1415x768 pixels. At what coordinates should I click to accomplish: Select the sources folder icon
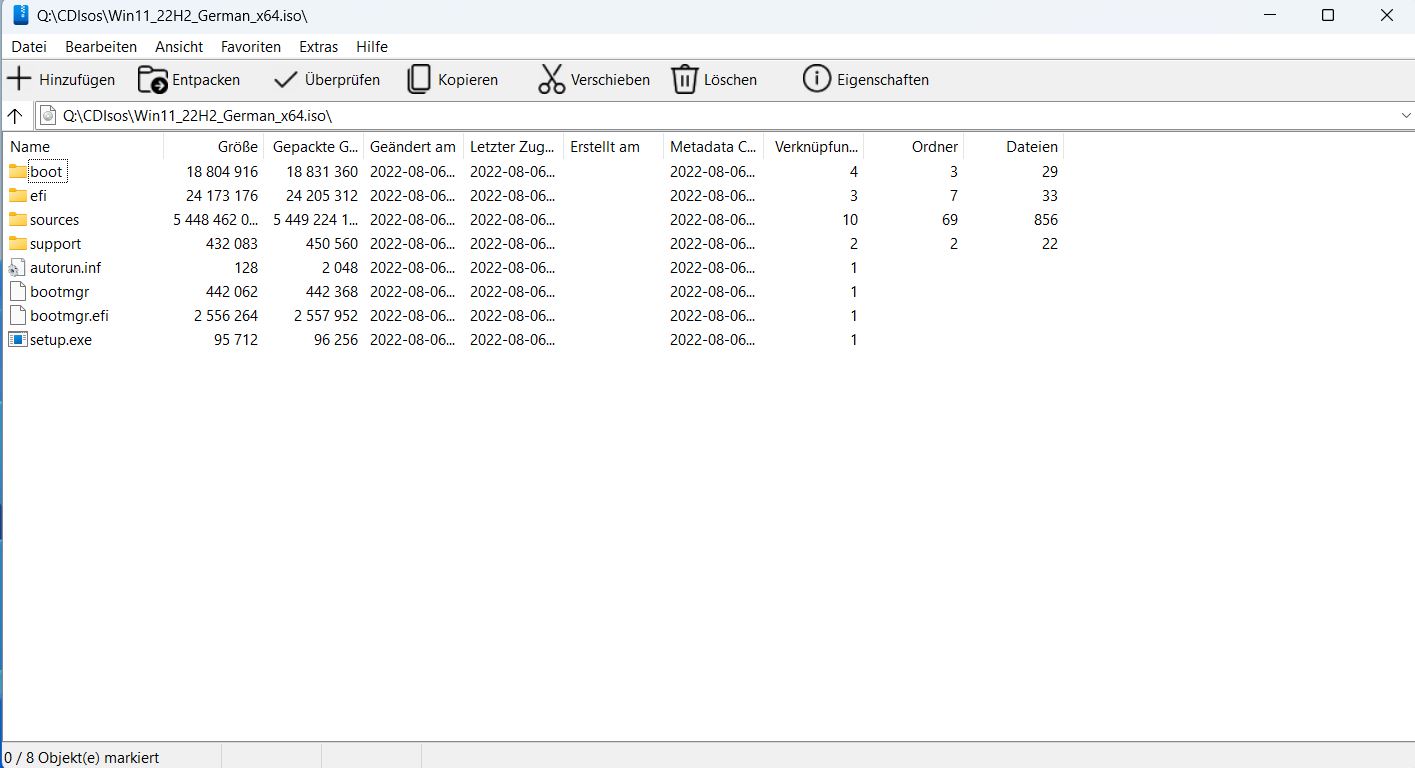pyautogui.click(x=18, y=219)
